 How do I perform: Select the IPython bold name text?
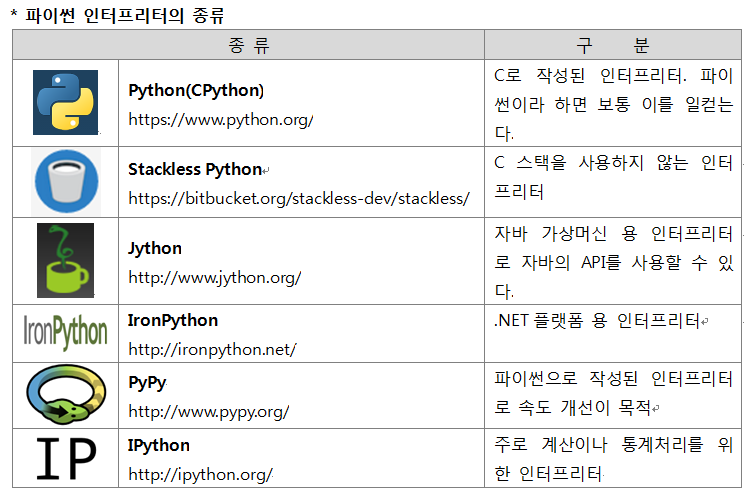[x=159, y=445]
